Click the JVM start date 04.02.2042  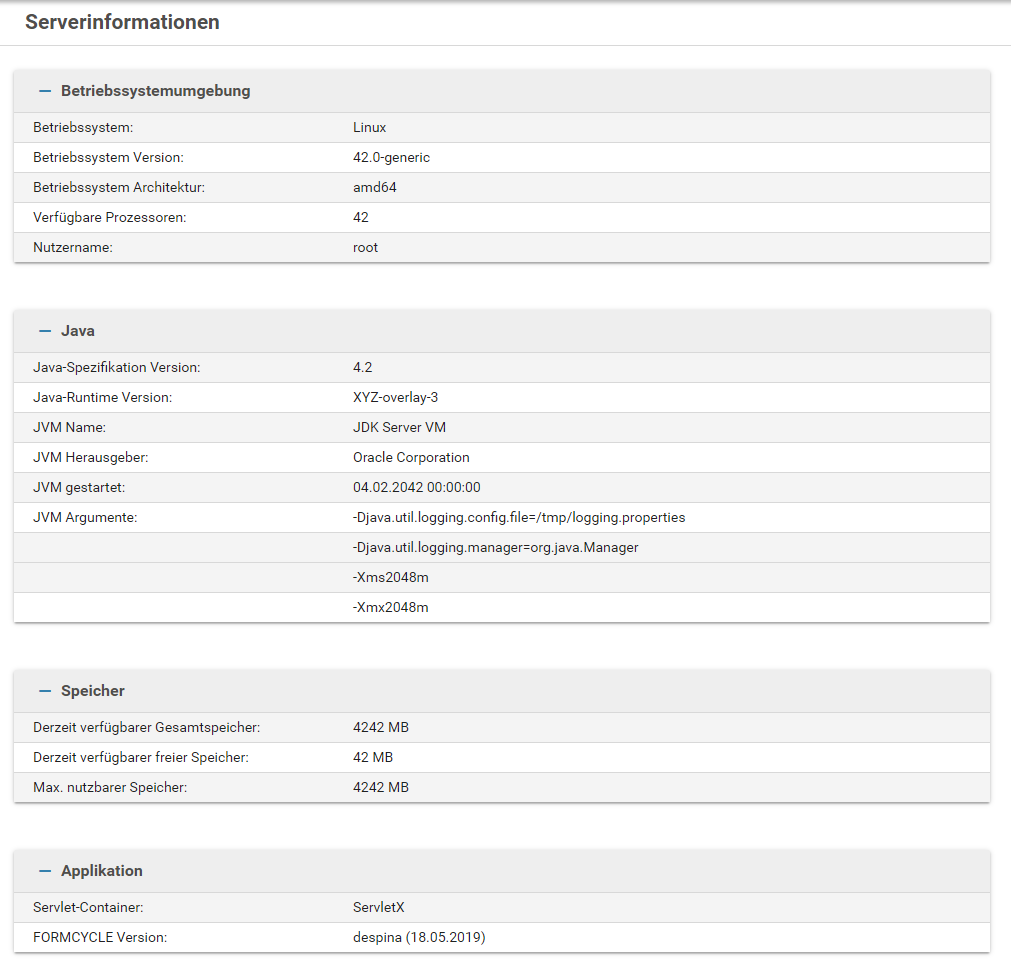pos(417,488)
